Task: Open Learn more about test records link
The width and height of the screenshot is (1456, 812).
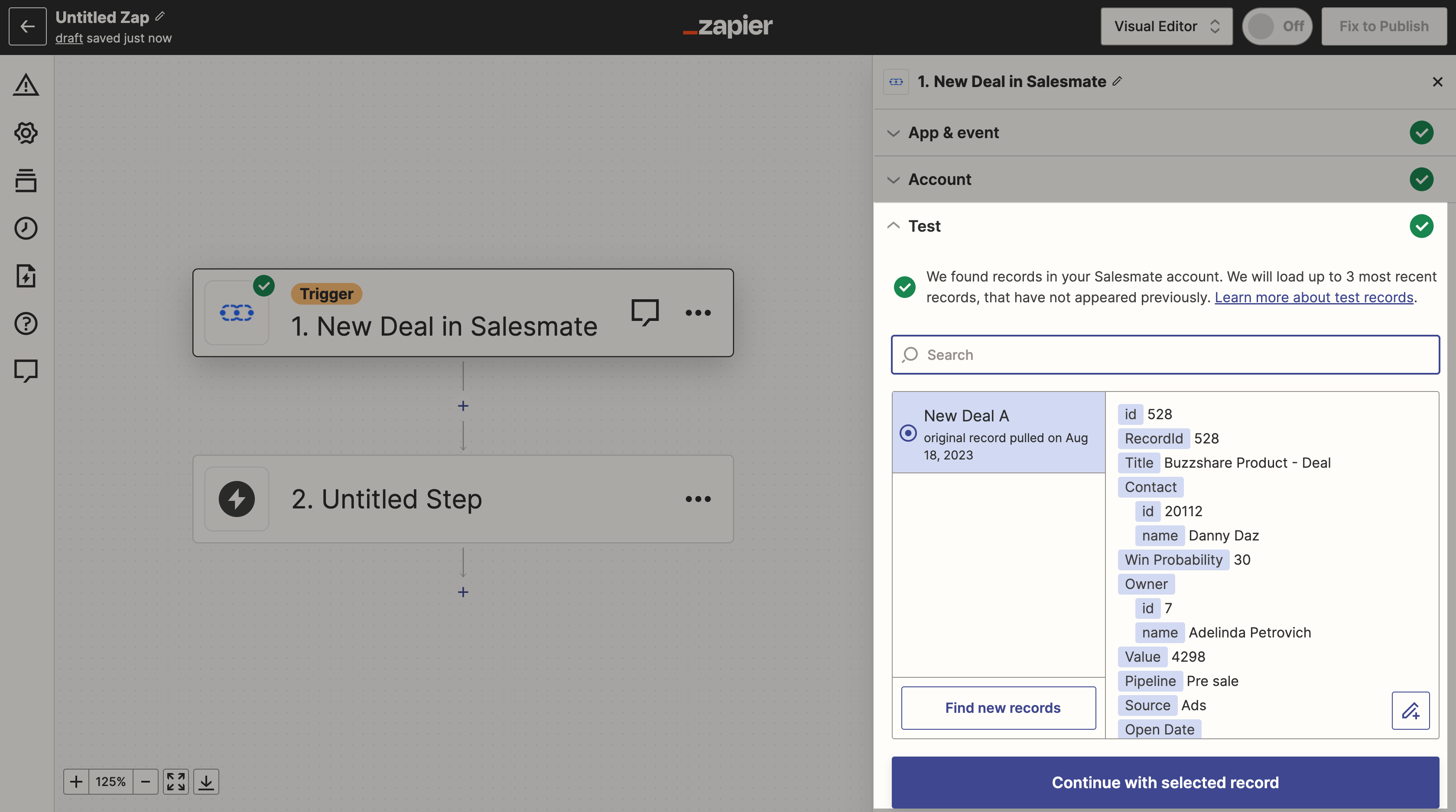Action: coord(1313,298)
